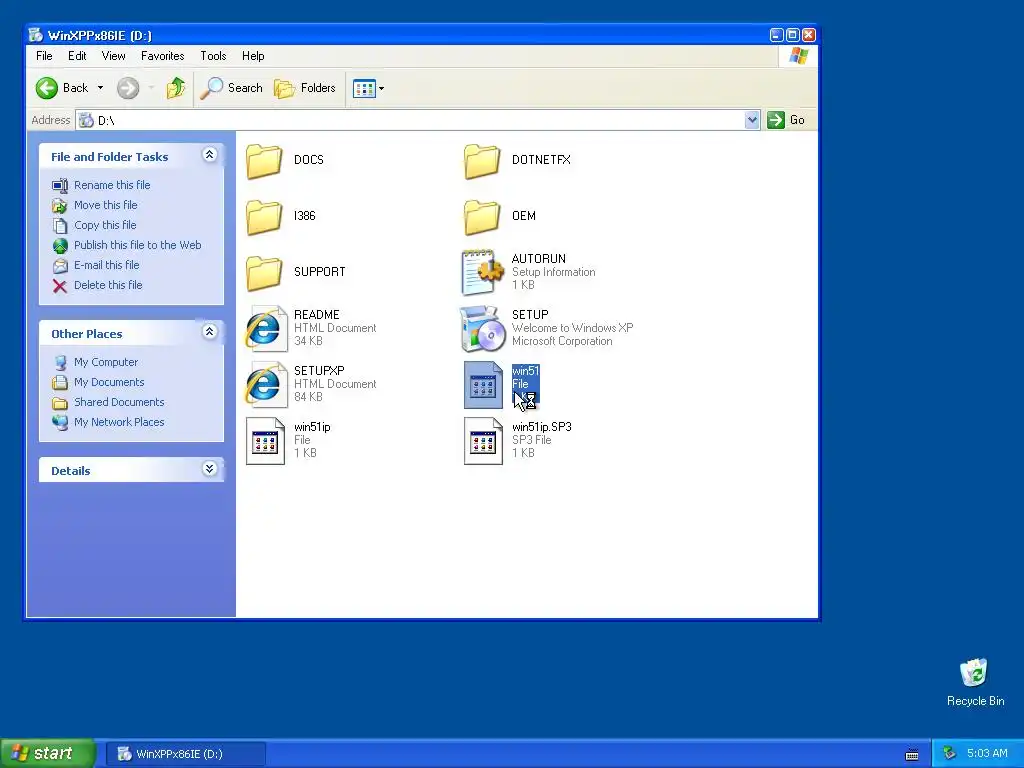
Task: Click Rename this file link
Action: tap(112, 185)
